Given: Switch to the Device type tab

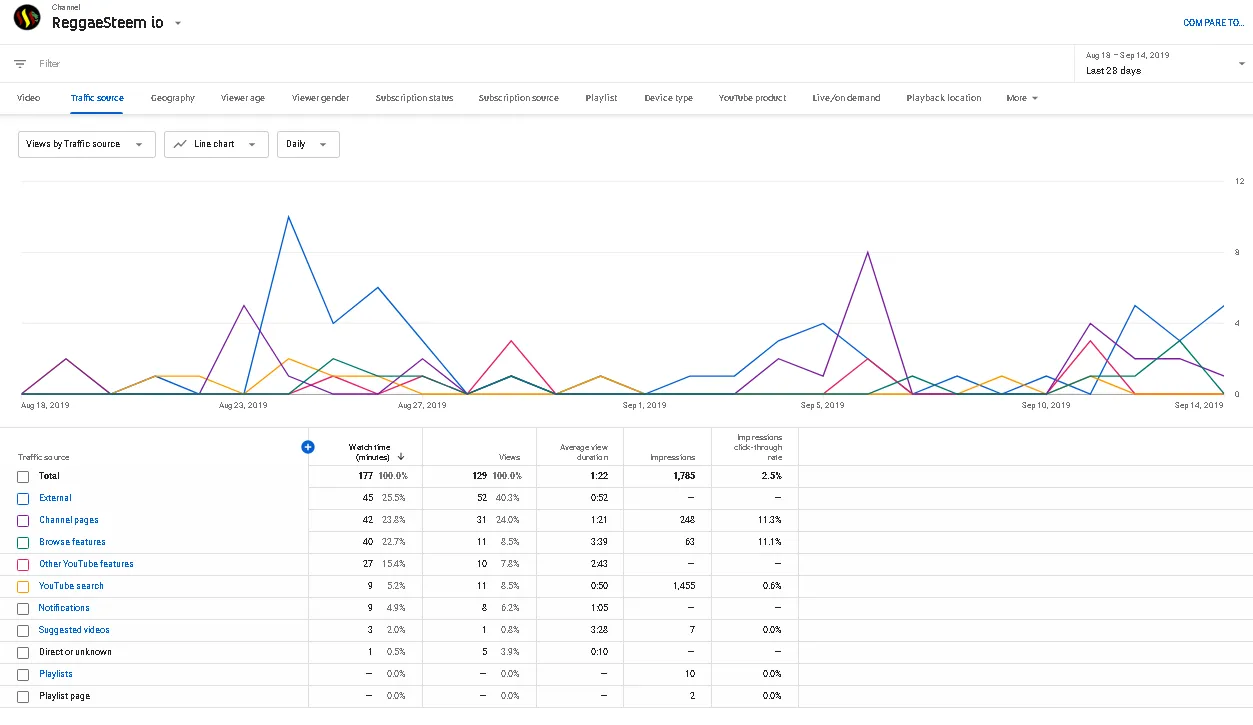Looking at the screenshot, I should coord(668,98).
